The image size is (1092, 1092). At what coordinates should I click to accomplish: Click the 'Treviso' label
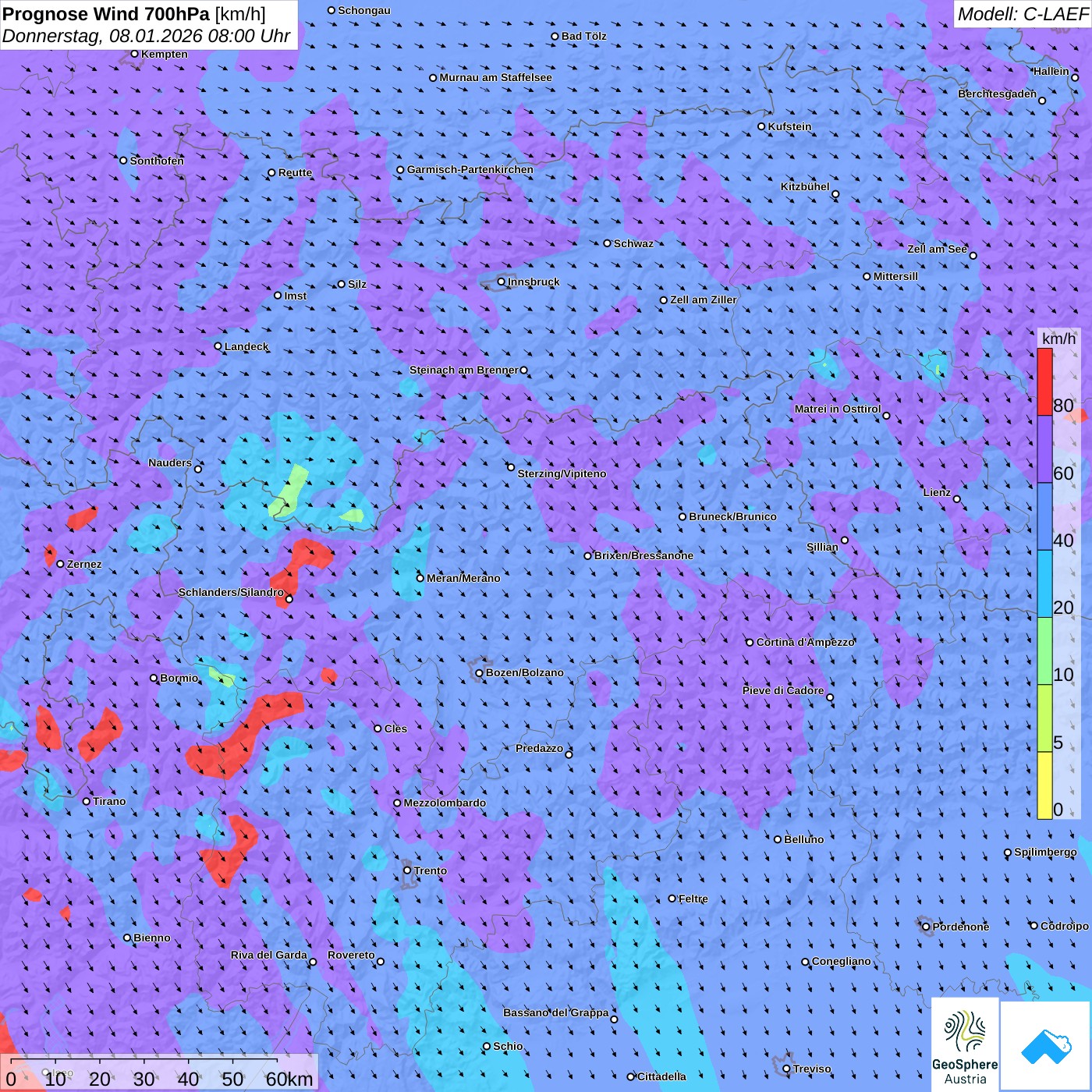point(812,1069)
